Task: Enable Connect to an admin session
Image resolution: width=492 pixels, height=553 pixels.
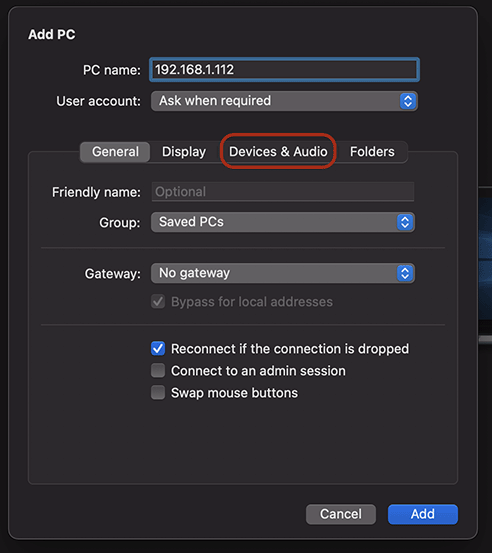Action: pyautogui.click(x=158, y=371)
